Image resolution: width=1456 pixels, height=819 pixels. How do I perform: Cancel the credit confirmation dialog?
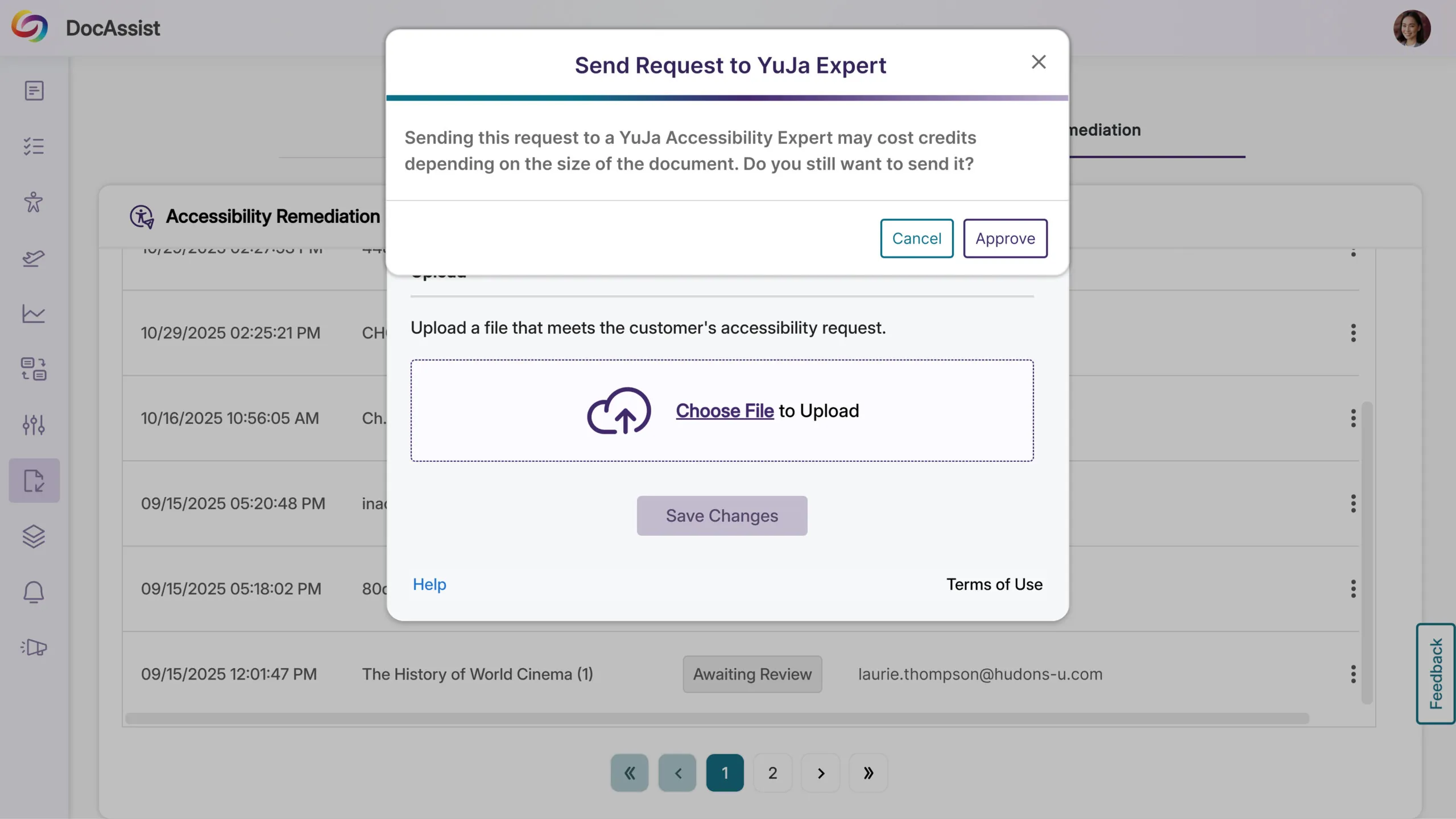(916, 238)
